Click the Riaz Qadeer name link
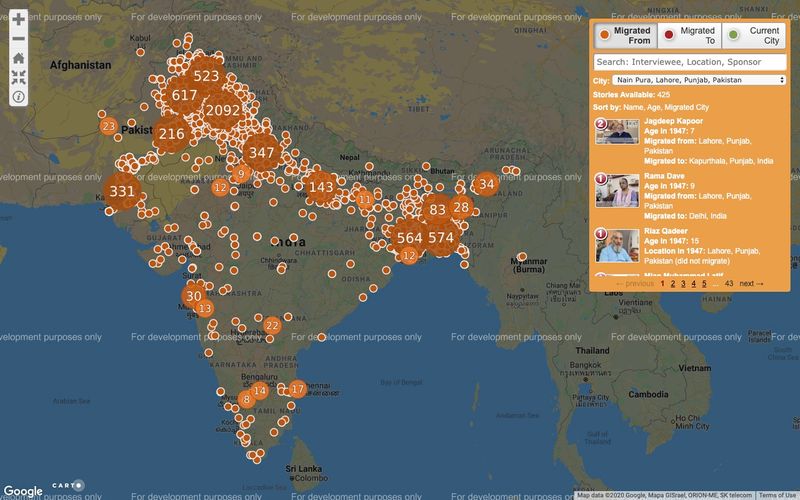The image size is (800, 500). 665,231
